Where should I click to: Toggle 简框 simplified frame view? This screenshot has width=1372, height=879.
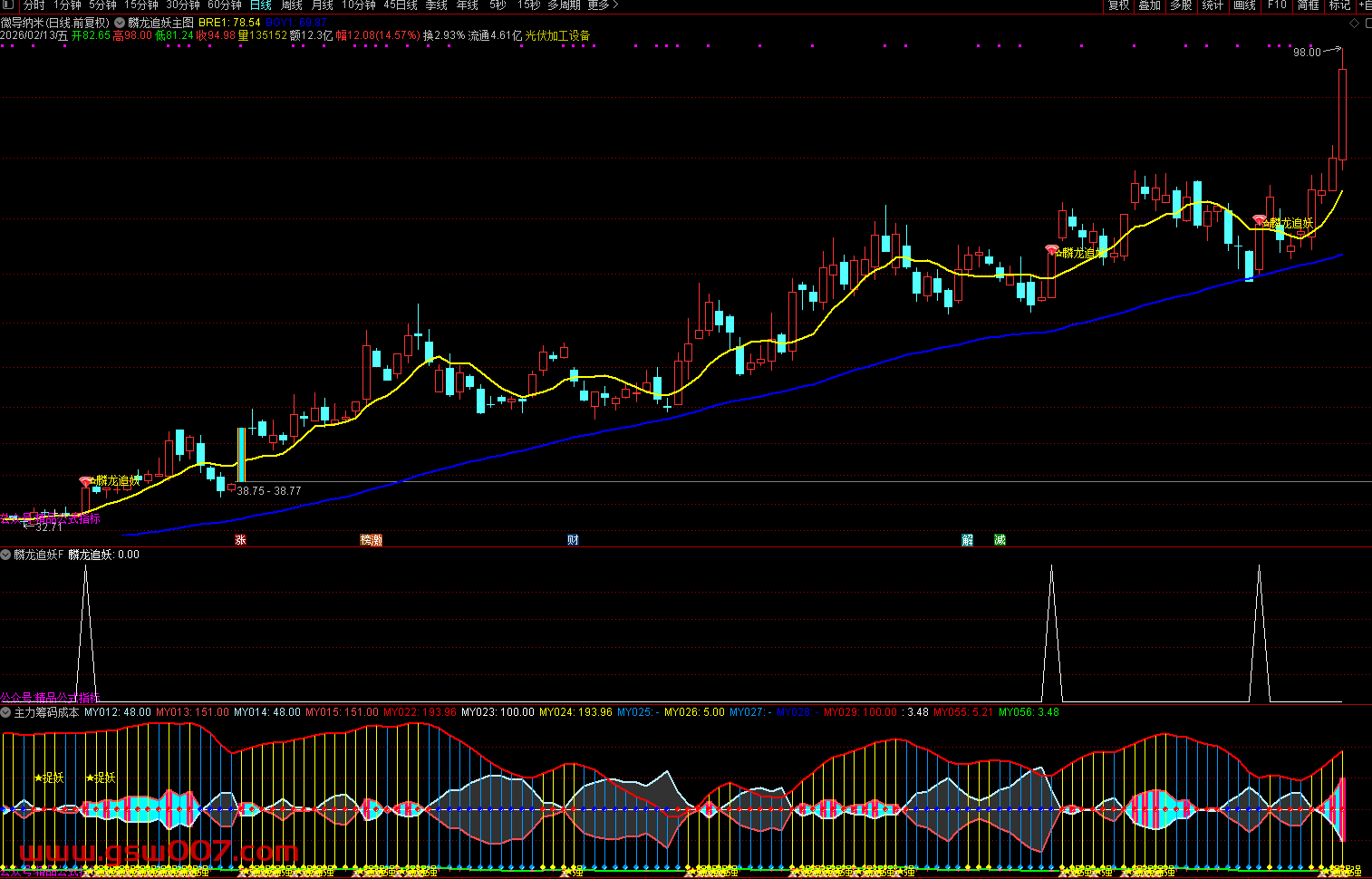click(1308, 5)
